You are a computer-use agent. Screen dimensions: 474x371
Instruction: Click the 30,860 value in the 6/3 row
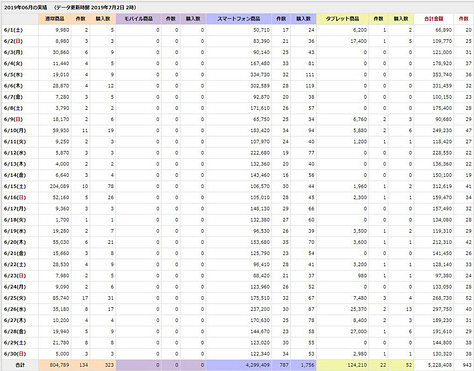click(x=61, y=52)
